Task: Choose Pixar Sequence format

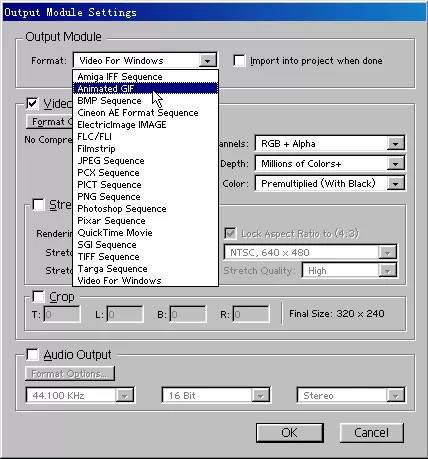Action: tap(145, 221)
